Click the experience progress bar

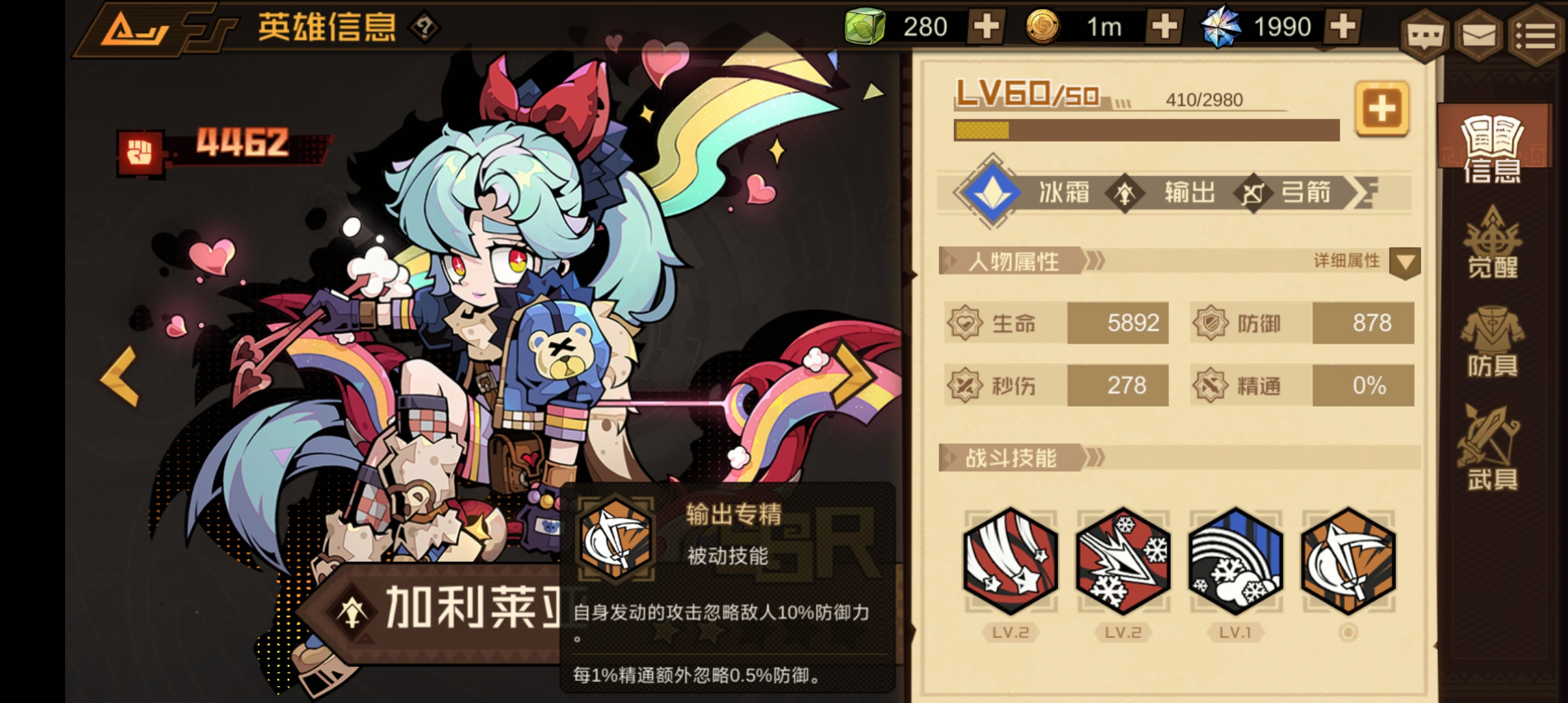coord(1147,130)
